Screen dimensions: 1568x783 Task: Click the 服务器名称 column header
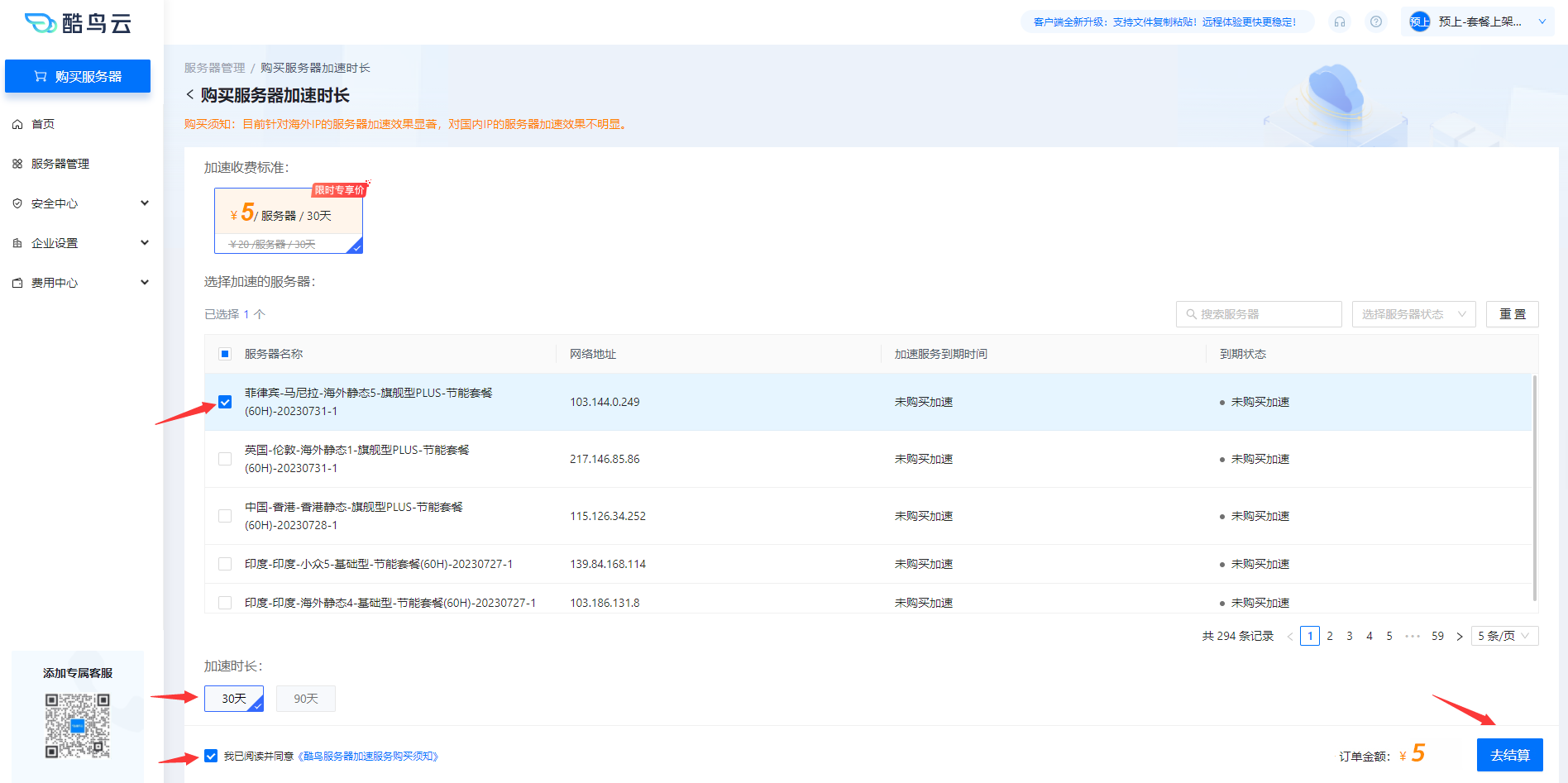click(274, 354)
